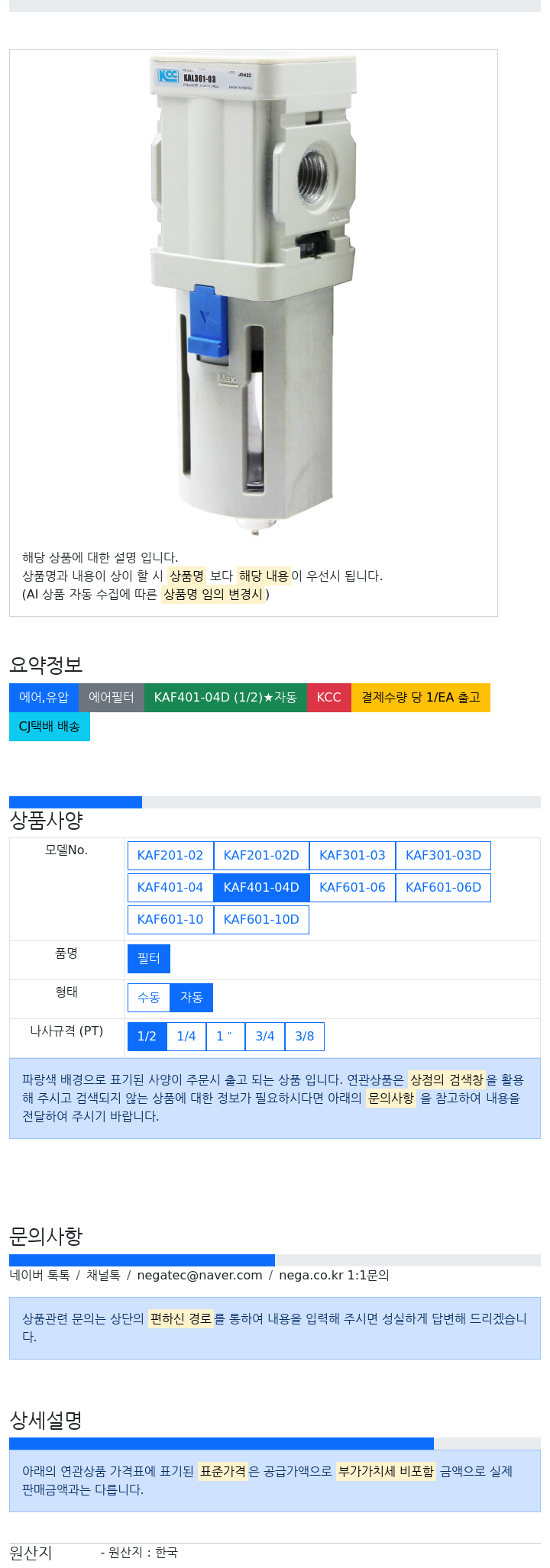This screenshot has height=1568, width=550.
Task: Choose thread size 3/4
Action: tap(265, 1037)
